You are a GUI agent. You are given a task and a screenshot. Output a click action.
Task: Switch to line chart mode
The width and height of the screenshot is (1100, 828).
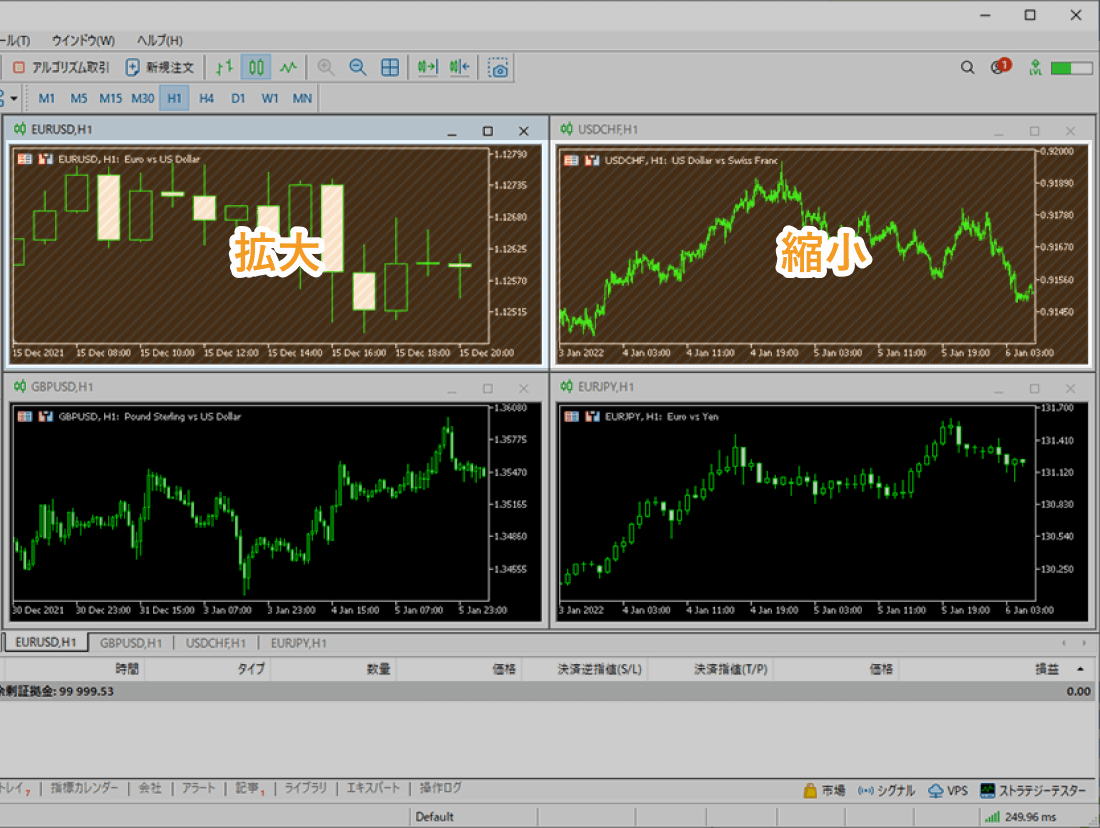[x=289, y=67]
